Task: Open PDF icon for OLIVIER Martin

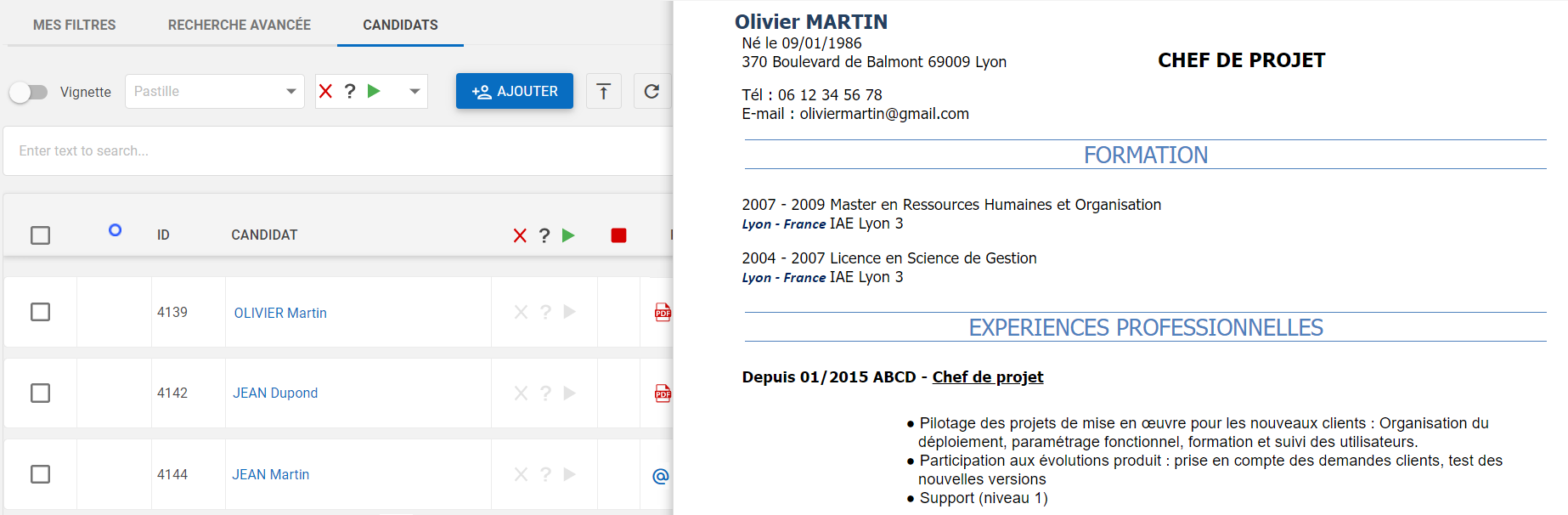Action: 663,313
